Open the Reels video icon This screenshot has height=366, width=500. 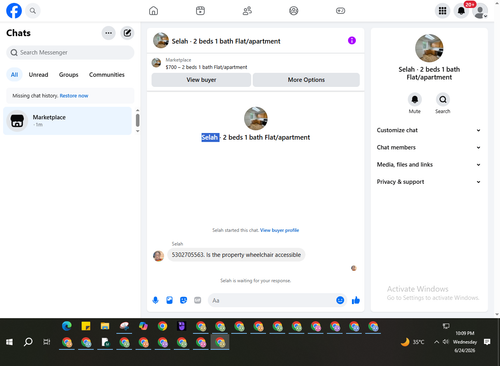click(x=200, y=11)
